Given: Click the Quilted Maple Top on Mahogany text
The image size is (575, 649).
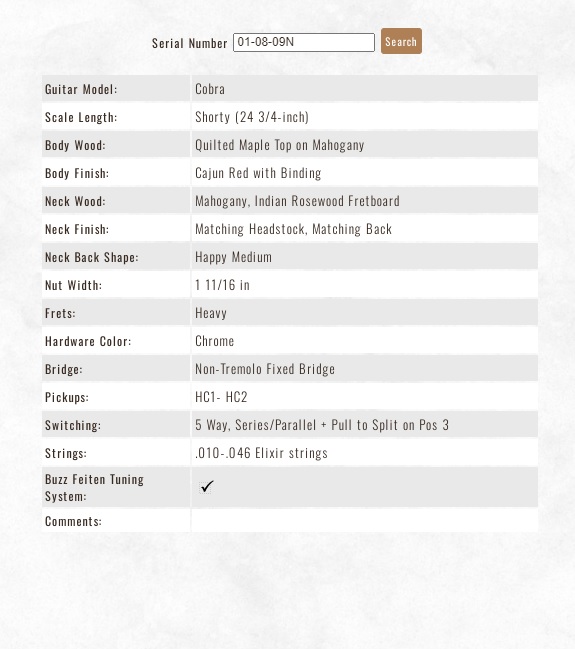Looking at the screenshot, I should tap(279, 145).
